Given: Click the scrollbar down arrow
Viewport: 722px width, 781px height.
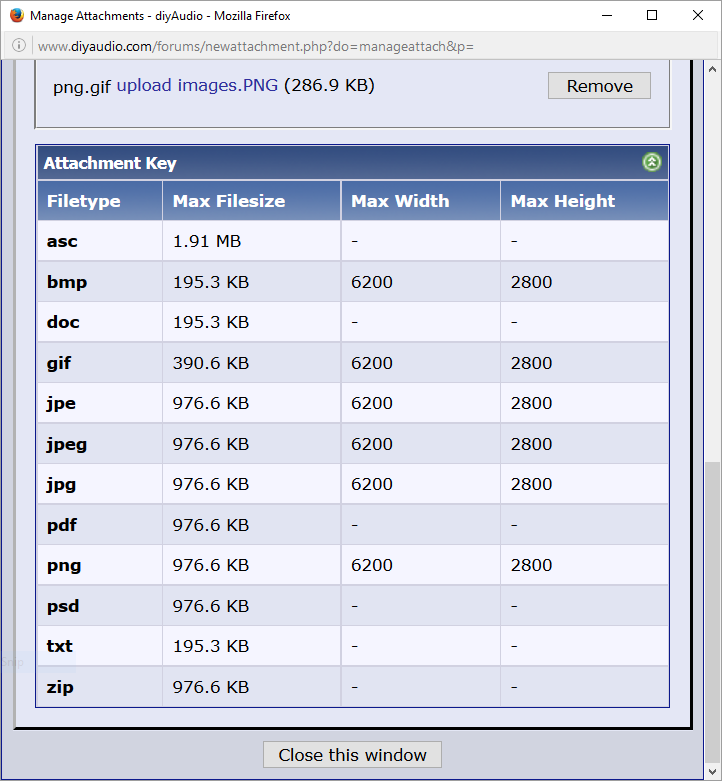Looking at the screenshot, I should coord(713,772).
